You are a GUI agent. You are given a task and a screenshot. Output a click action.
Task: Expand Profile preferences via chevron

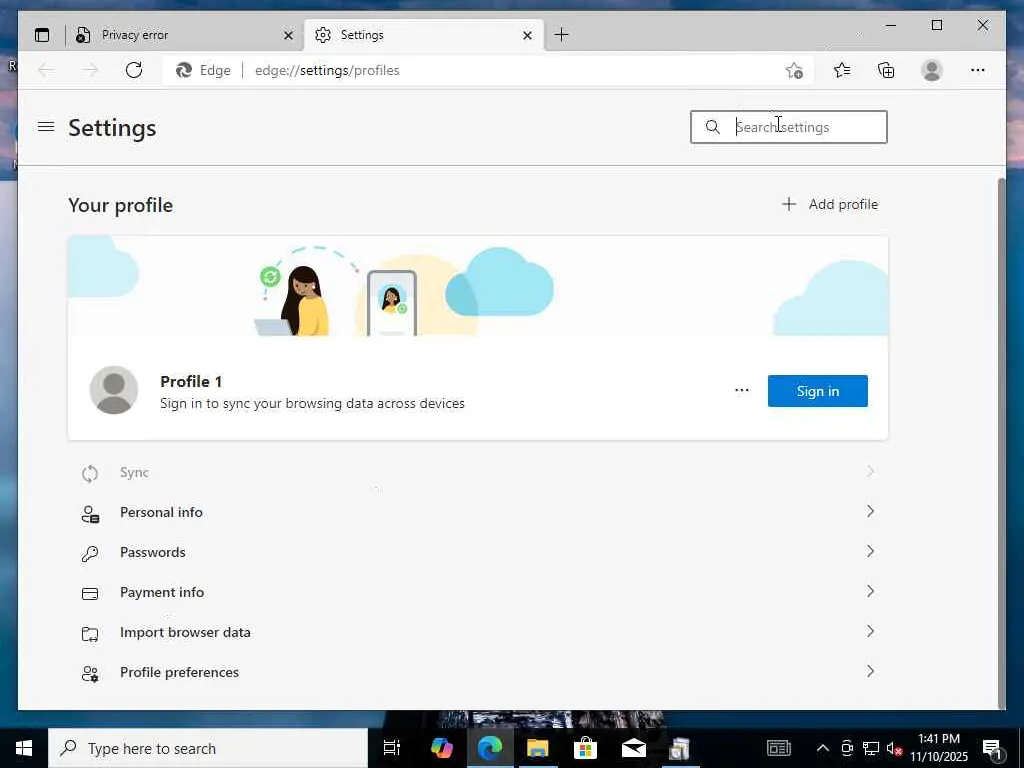point(870,671)
